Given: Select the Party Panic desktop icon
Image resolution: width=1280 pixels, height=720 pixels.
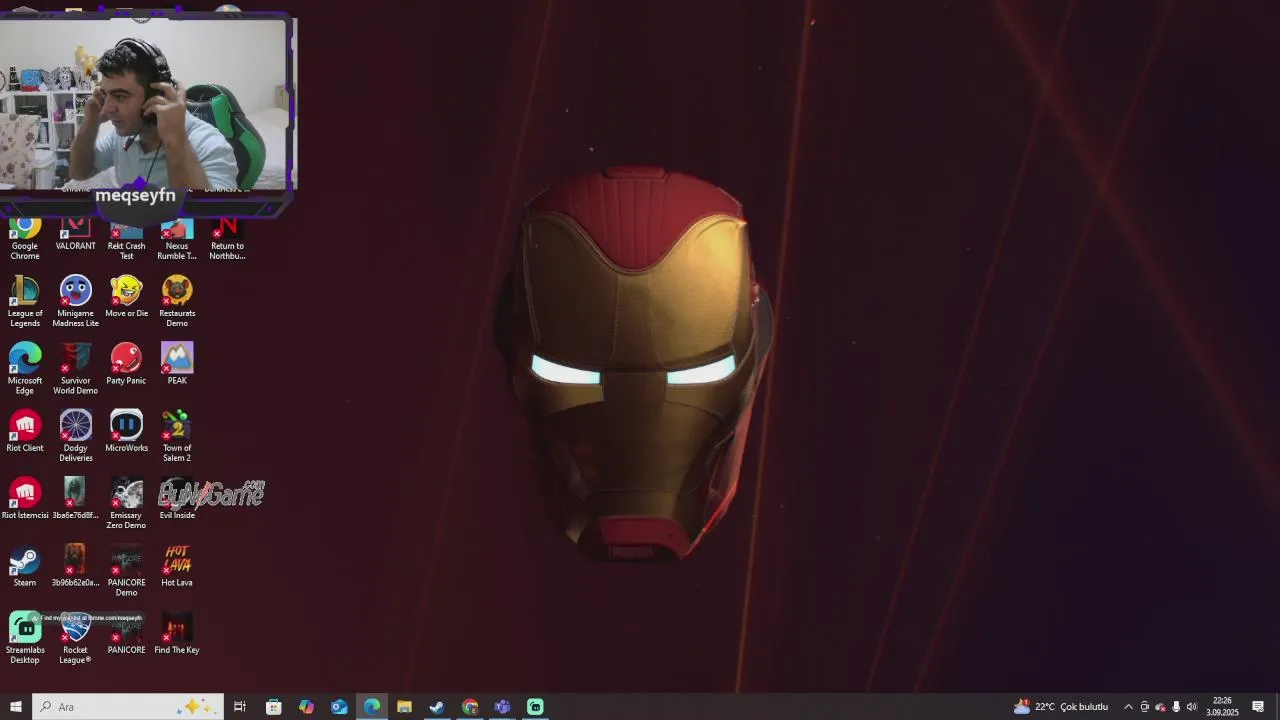Looking at the screenshot, I should (126, 364).
